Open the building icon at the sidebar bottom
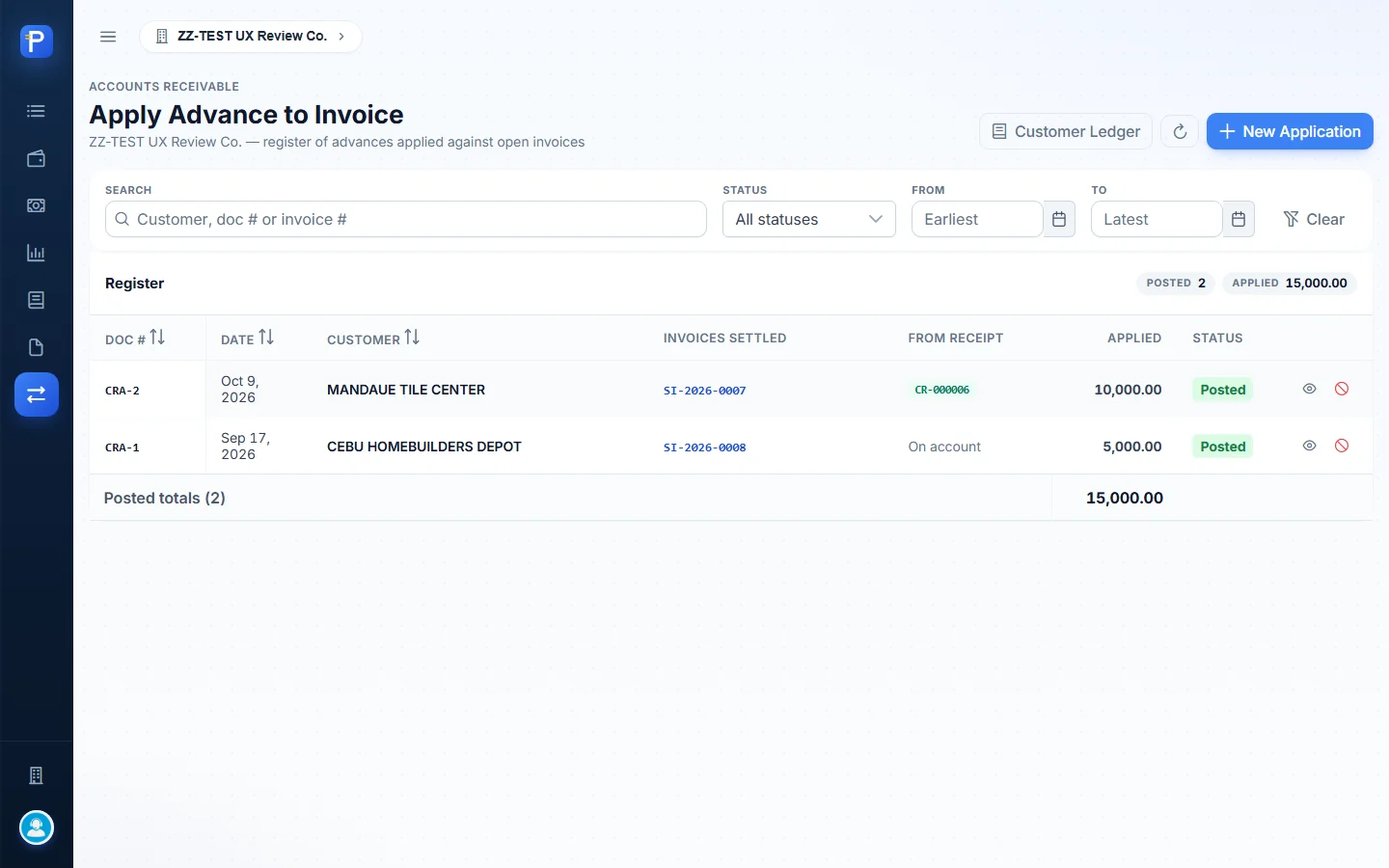Image resolution: width=1389 pixels, height=868 pixels. point(37,775)
